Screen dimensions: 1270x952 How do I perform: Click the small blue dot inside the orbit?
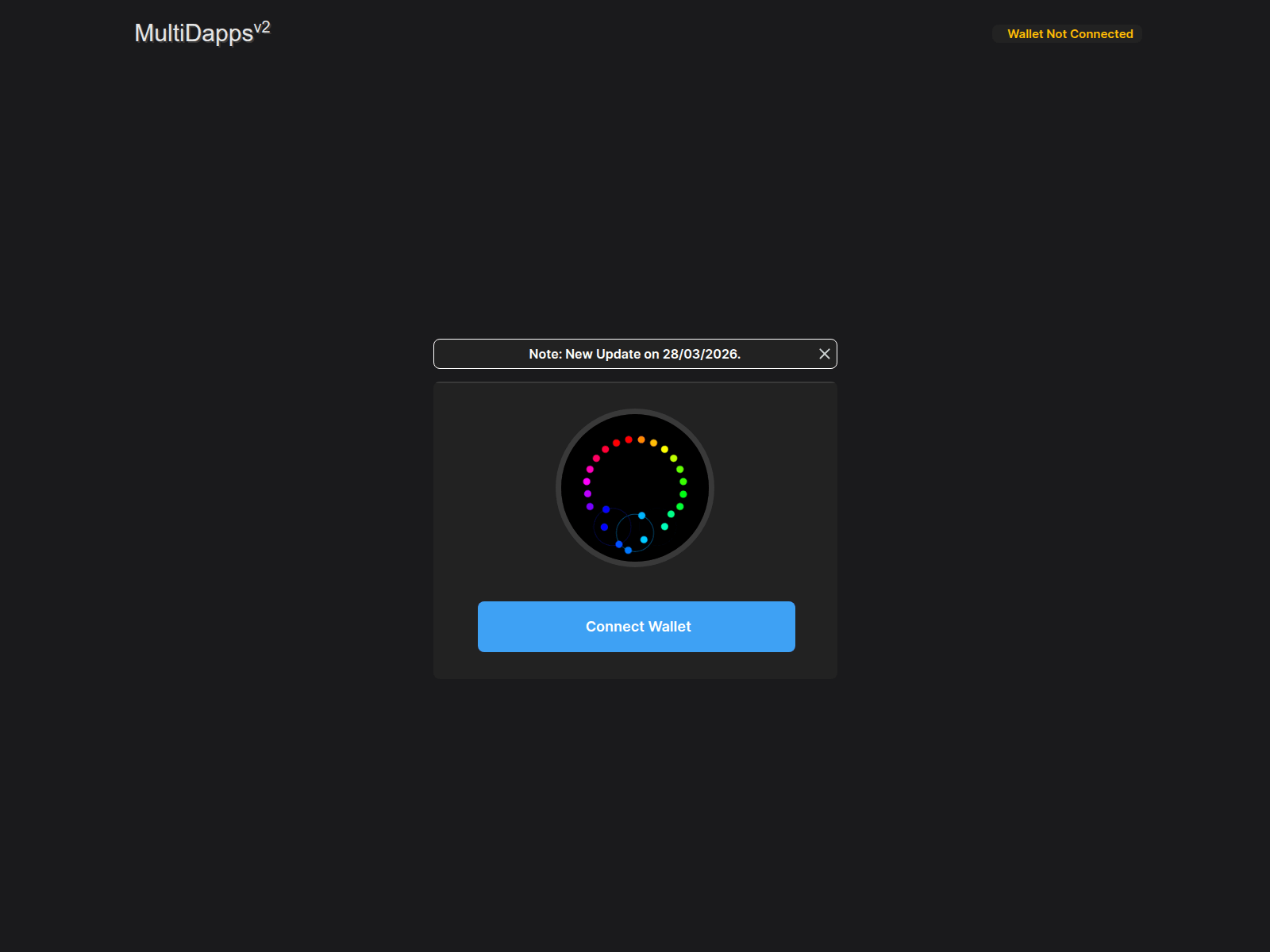pyautogui.click(x=604, y=527)
